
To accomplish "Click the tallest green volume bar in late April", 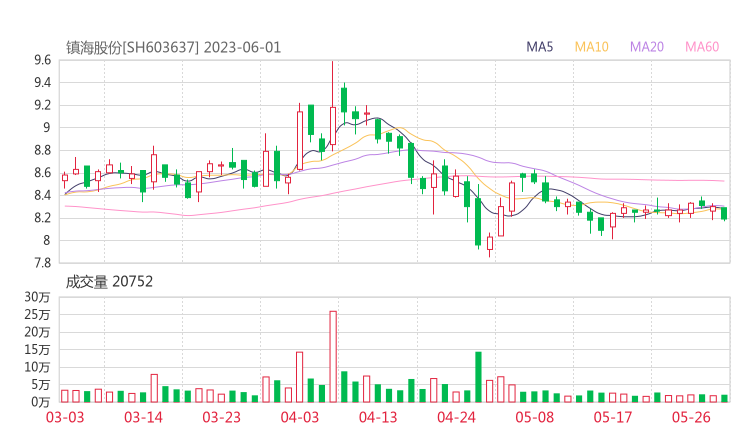I will pyautogui.click(x=478, y=377).
